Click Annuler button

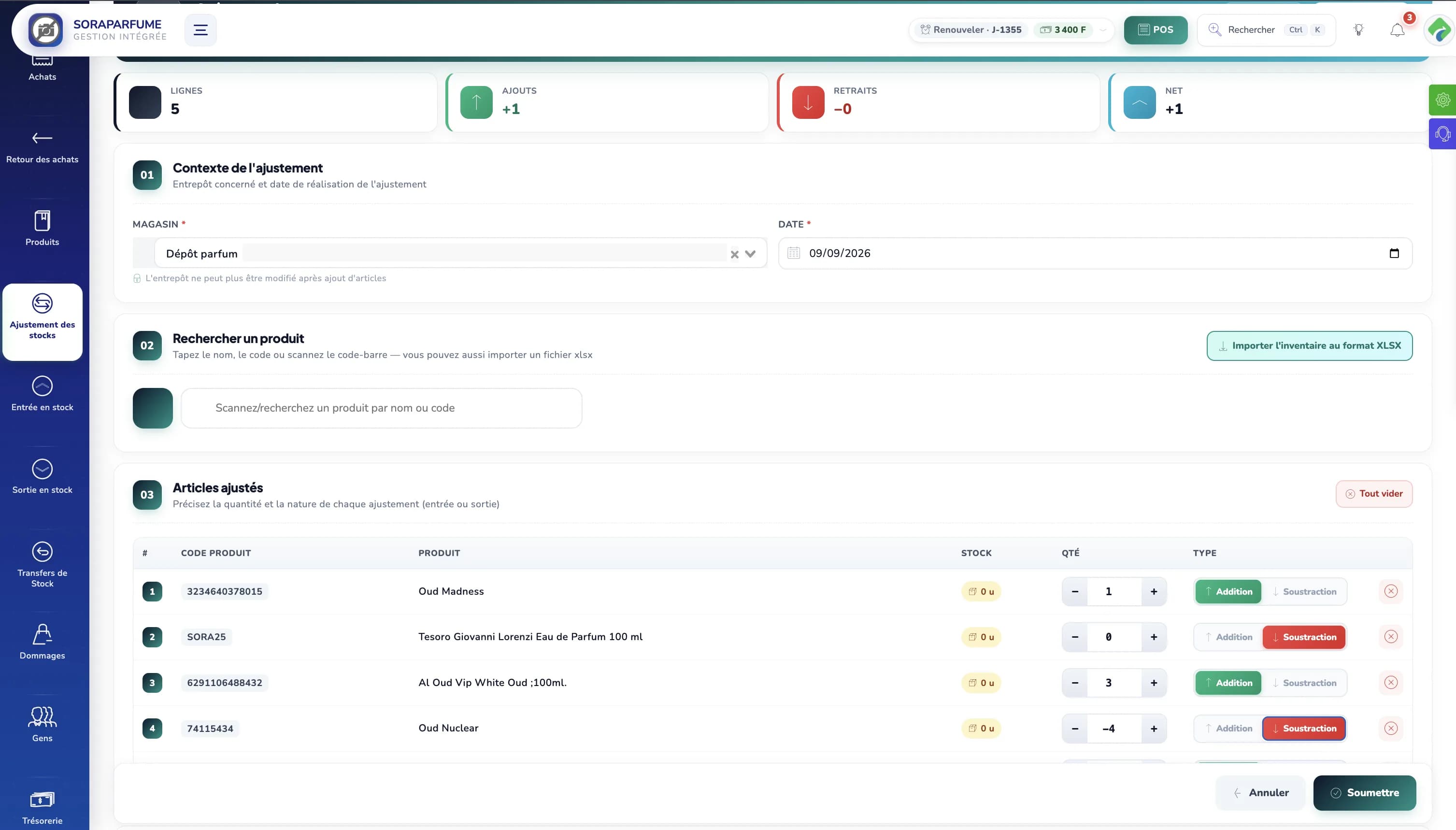point(1260,793)
